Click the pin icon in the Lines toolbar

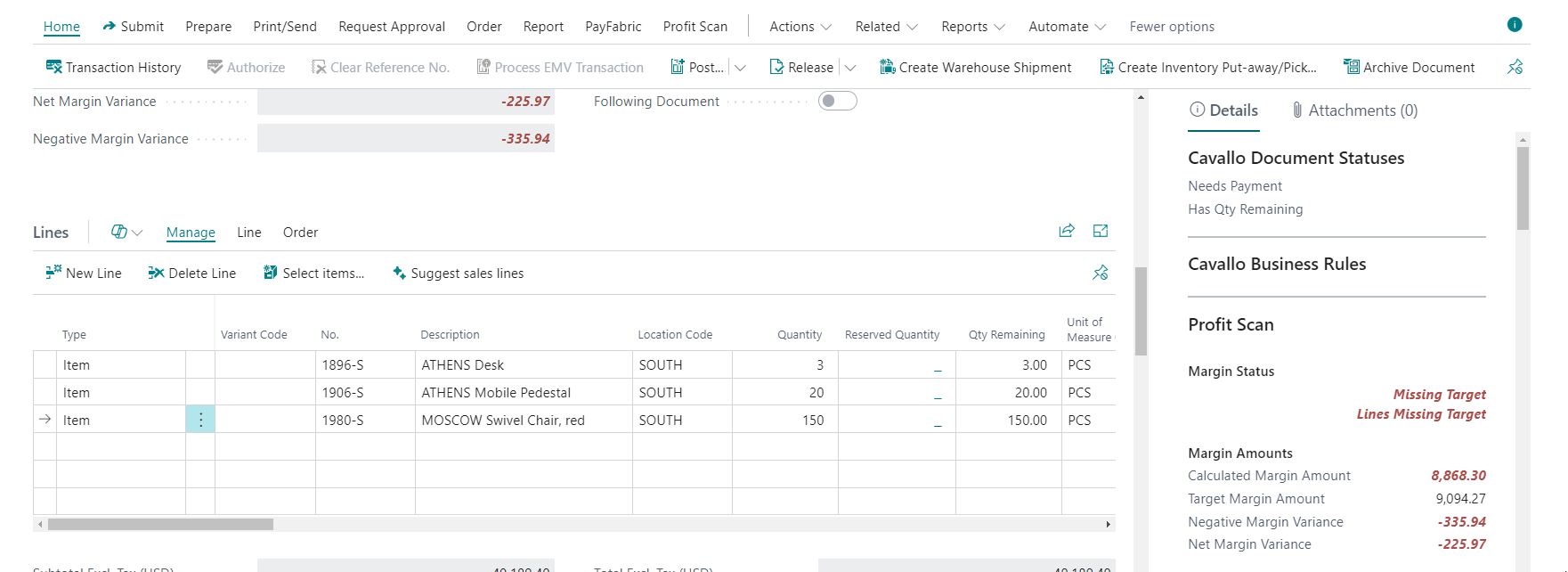(1101, 273)
